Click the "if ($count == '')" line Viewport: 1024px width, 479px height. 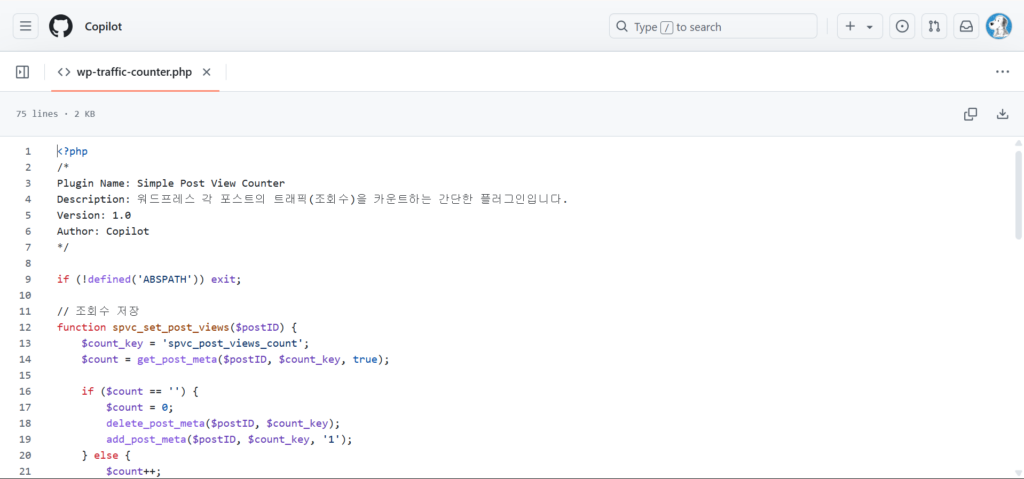click(x=140, y=391)
